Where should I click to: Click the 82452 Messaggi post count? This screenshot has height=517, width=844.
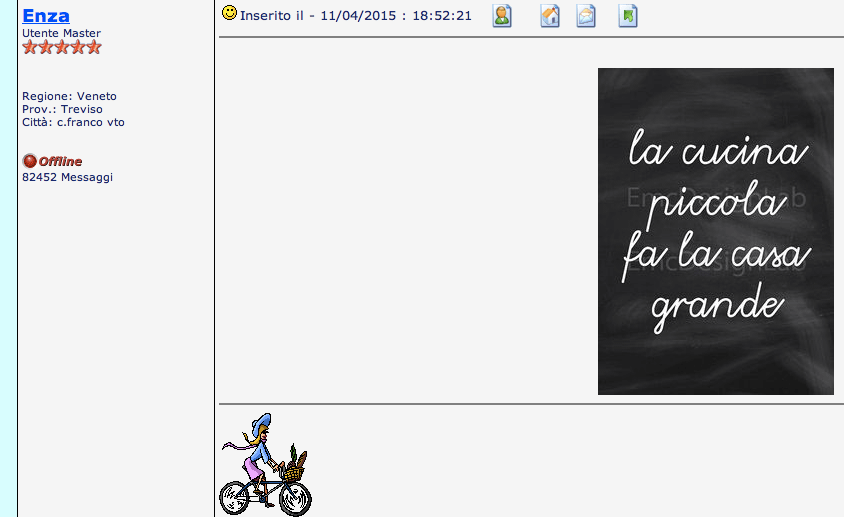tap(67, 177)
